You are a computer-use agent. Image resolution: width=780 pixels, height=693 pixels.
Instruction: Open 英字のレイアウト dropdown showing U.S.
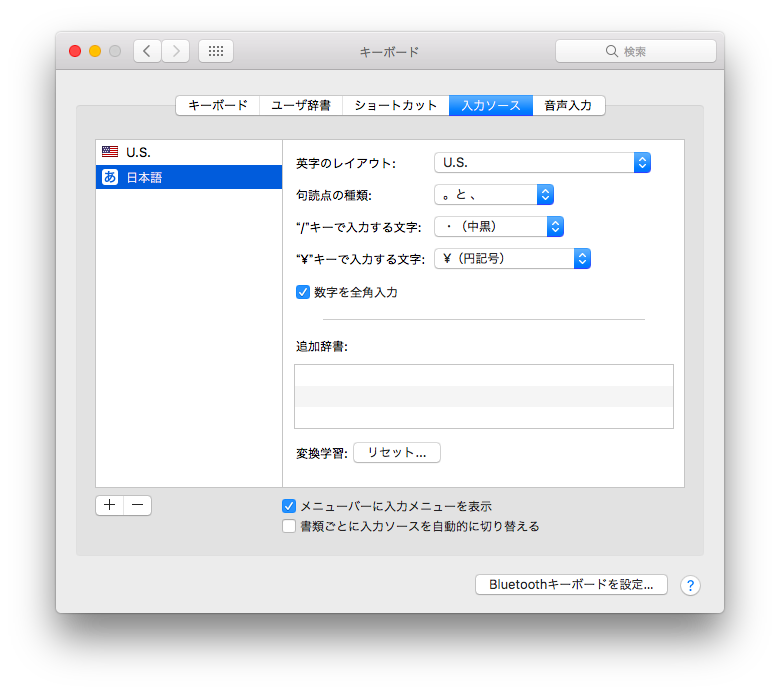542,163
